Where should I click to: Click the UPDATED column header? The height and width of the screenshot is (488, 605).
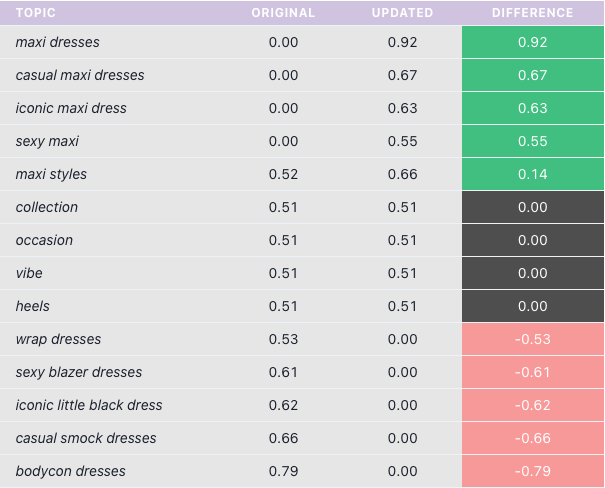[x=402, y=13]
